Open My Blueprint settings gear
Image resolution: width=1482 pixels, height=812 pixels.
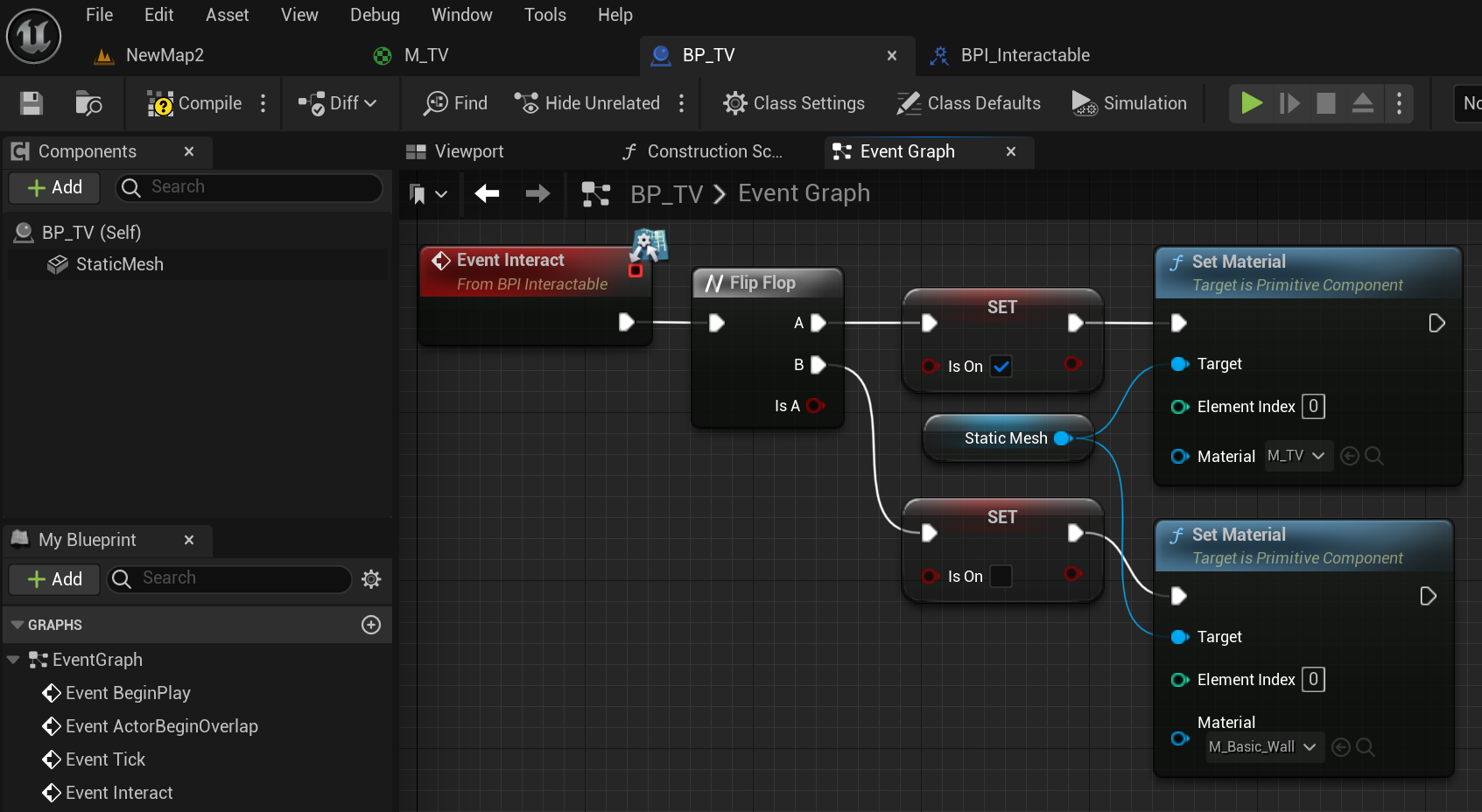(x=371, y=579)
